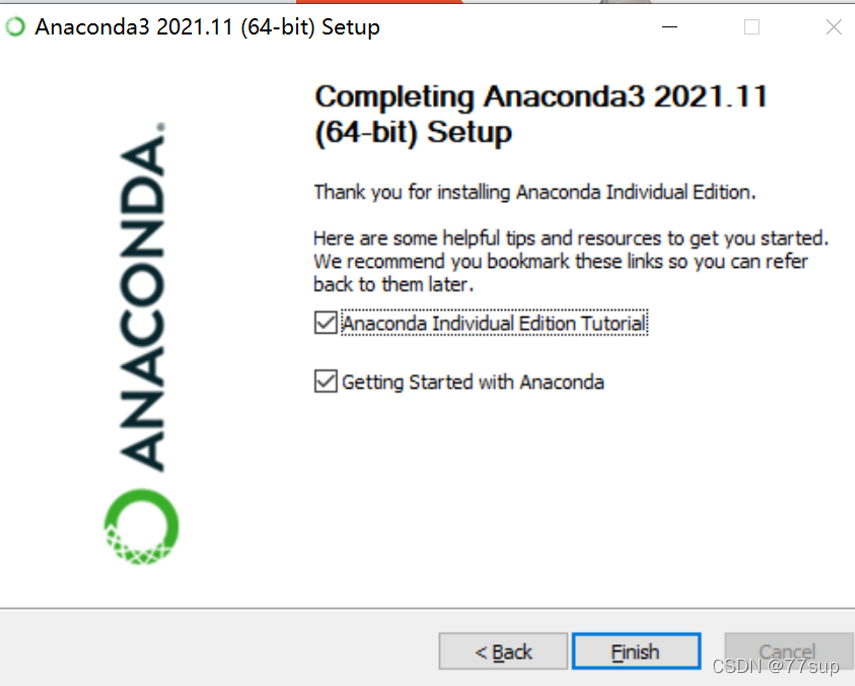The width and height of the screenshot is (855, 686).
Task: Click the Anaconda3 2021.11 (64-bit) Setup title text
Action: tap(207, 27)
